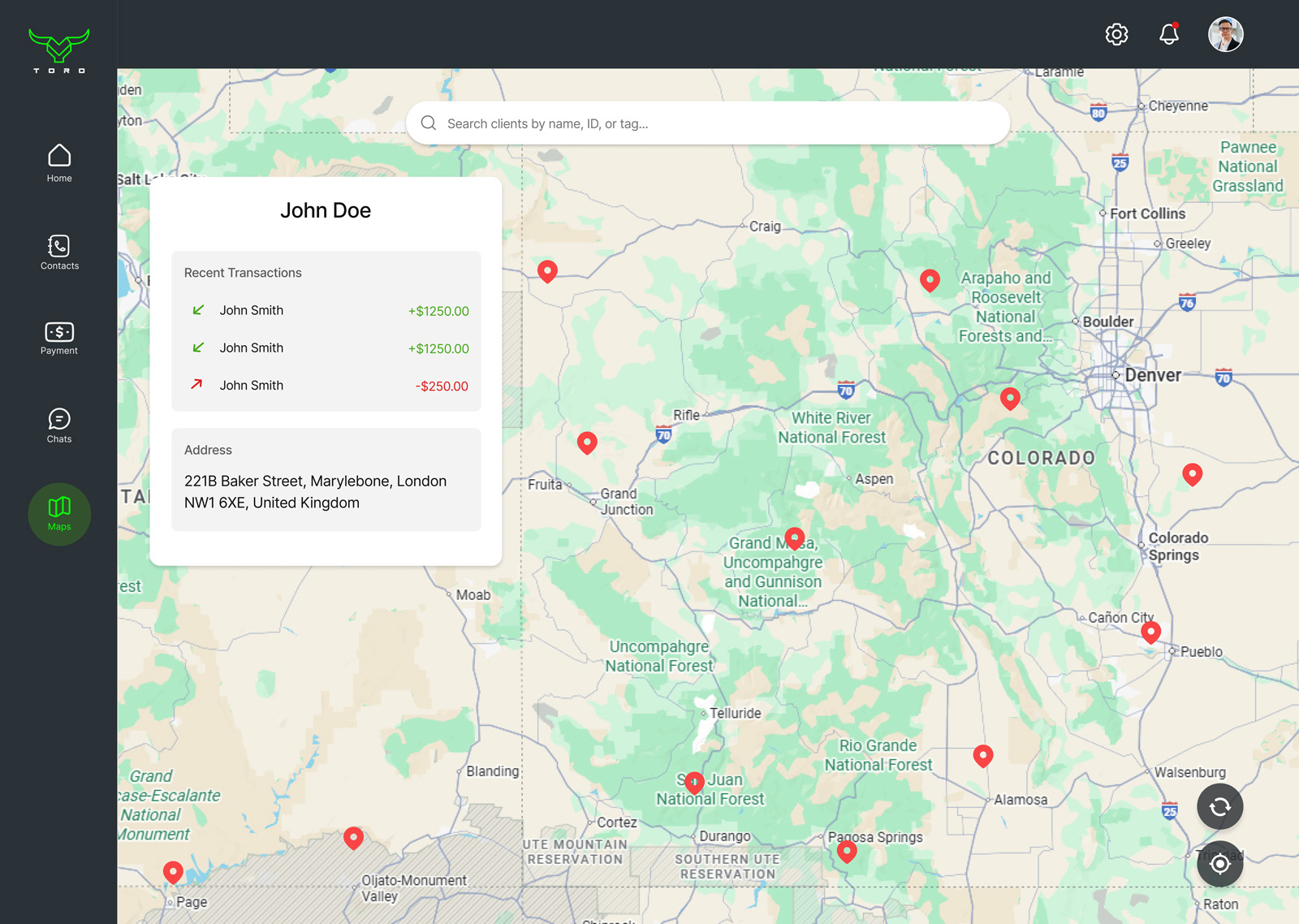Viewport: 1299px width, 924px height.
Task: Select the map pin near Pueblo
Action: click(1150, 633)
